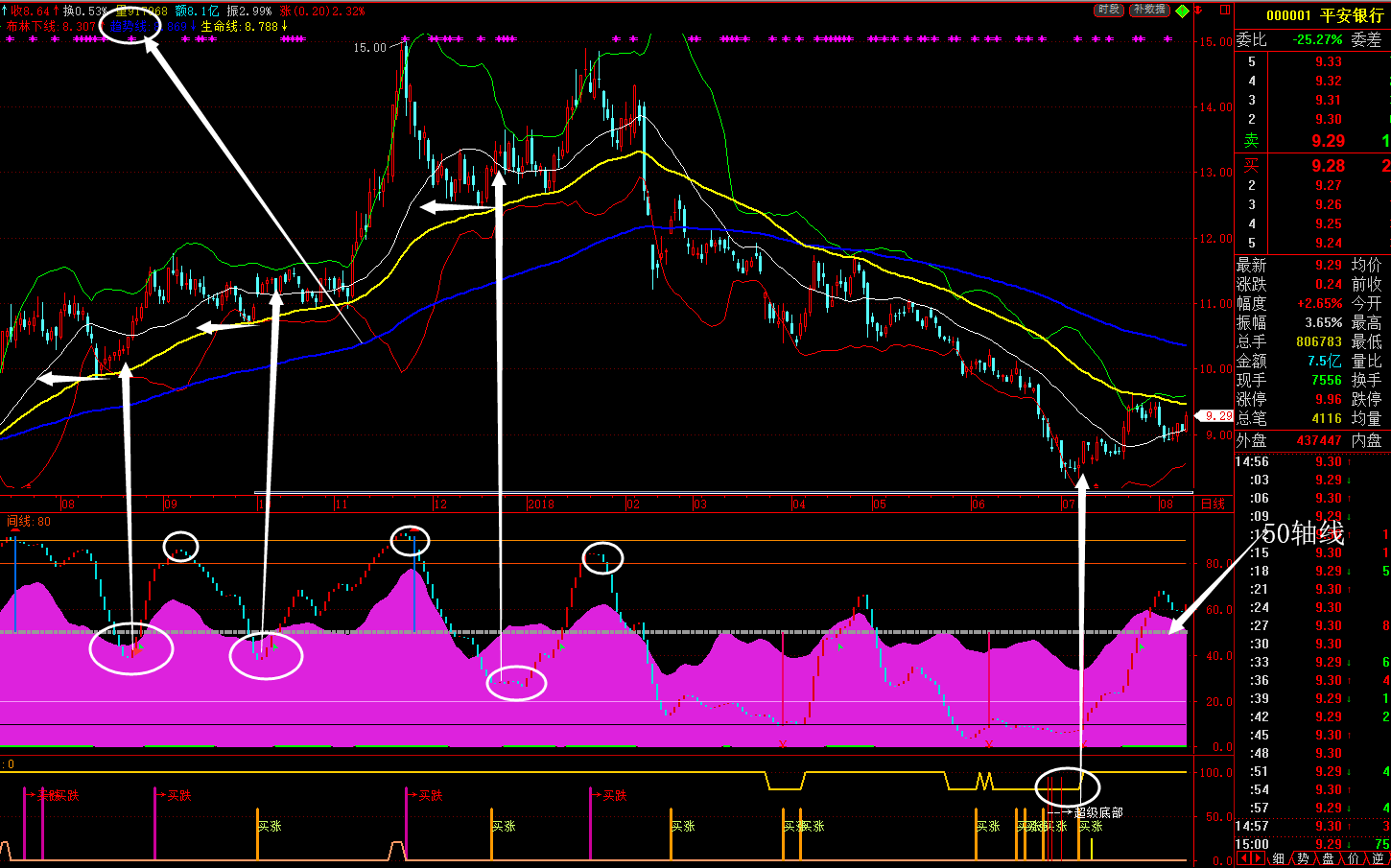Screen dimensions: 1391x868
Task: Click the 2018 year marker on time axis
Action: [x=541, y=504]
